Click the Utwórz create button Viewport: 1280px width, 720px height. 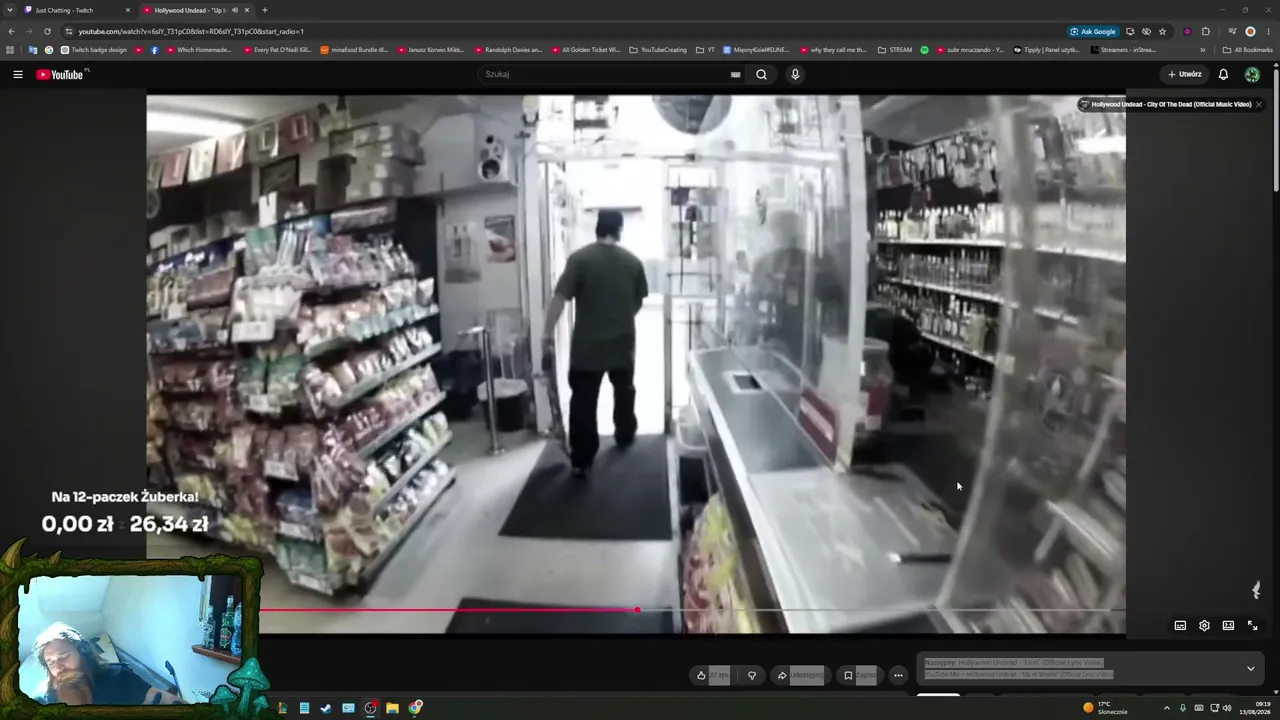(x=1184, y=74)
